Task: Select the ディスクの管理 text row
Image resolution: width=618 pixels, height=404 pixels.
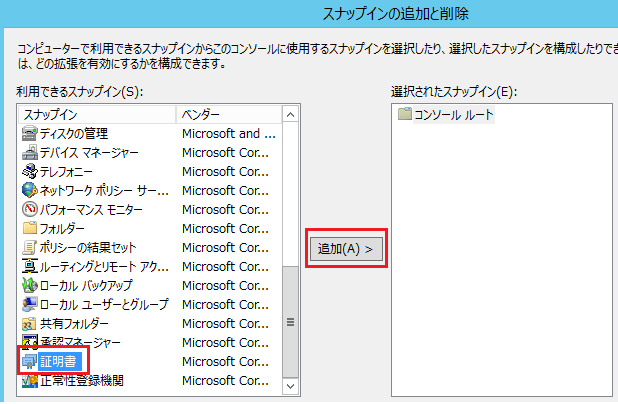Action: (74, 134)
